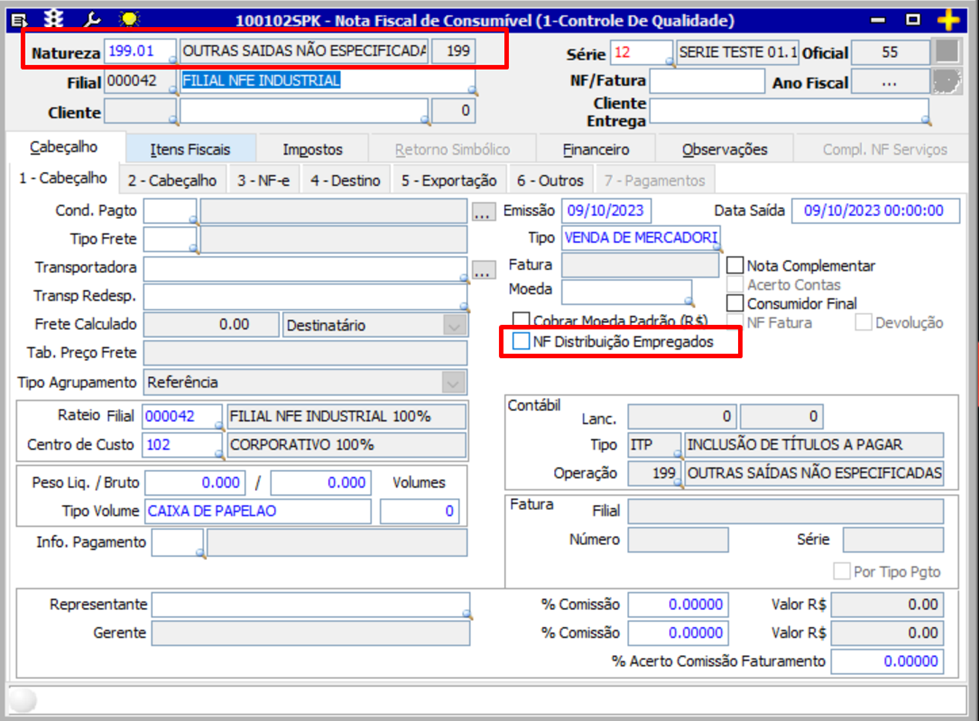The width and height of the screenshot is (979, 721).
Task: Open the Representante lookup field
Action: pos(311,604)
